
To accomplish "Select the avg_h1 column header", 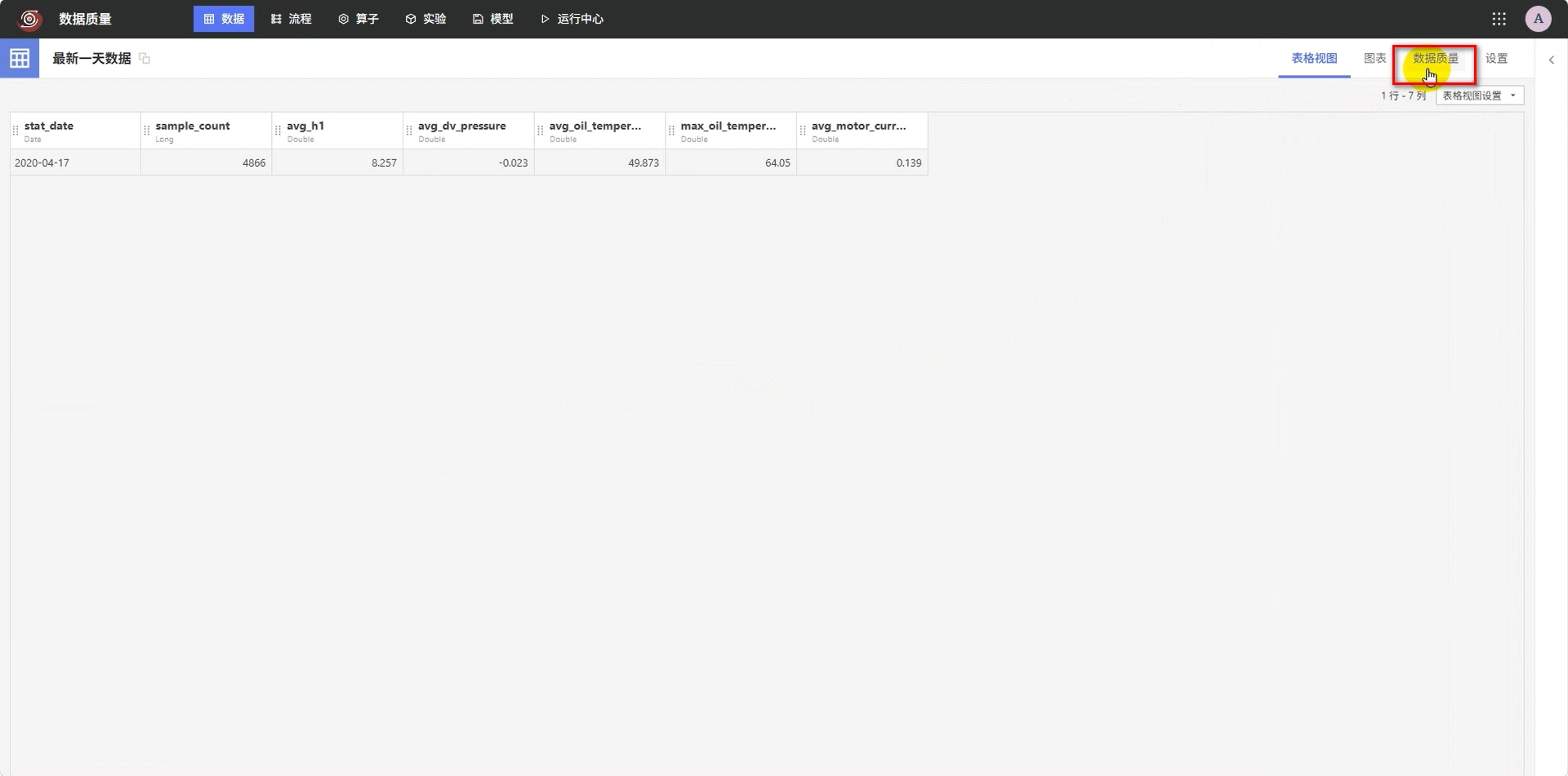I will 337,131.
